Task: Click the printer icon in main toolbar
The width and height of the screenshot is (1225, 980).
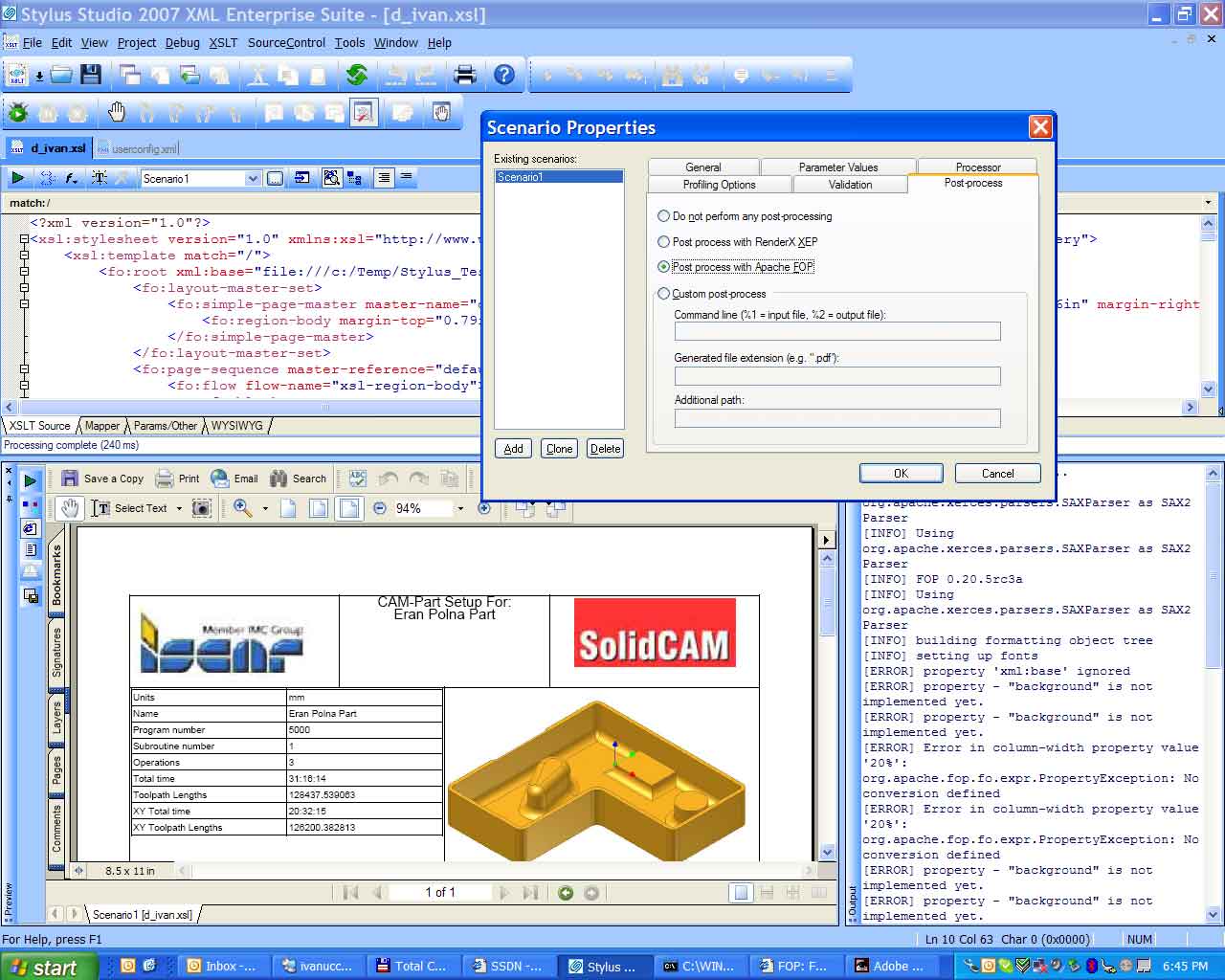Action: [x=465, y=75]
